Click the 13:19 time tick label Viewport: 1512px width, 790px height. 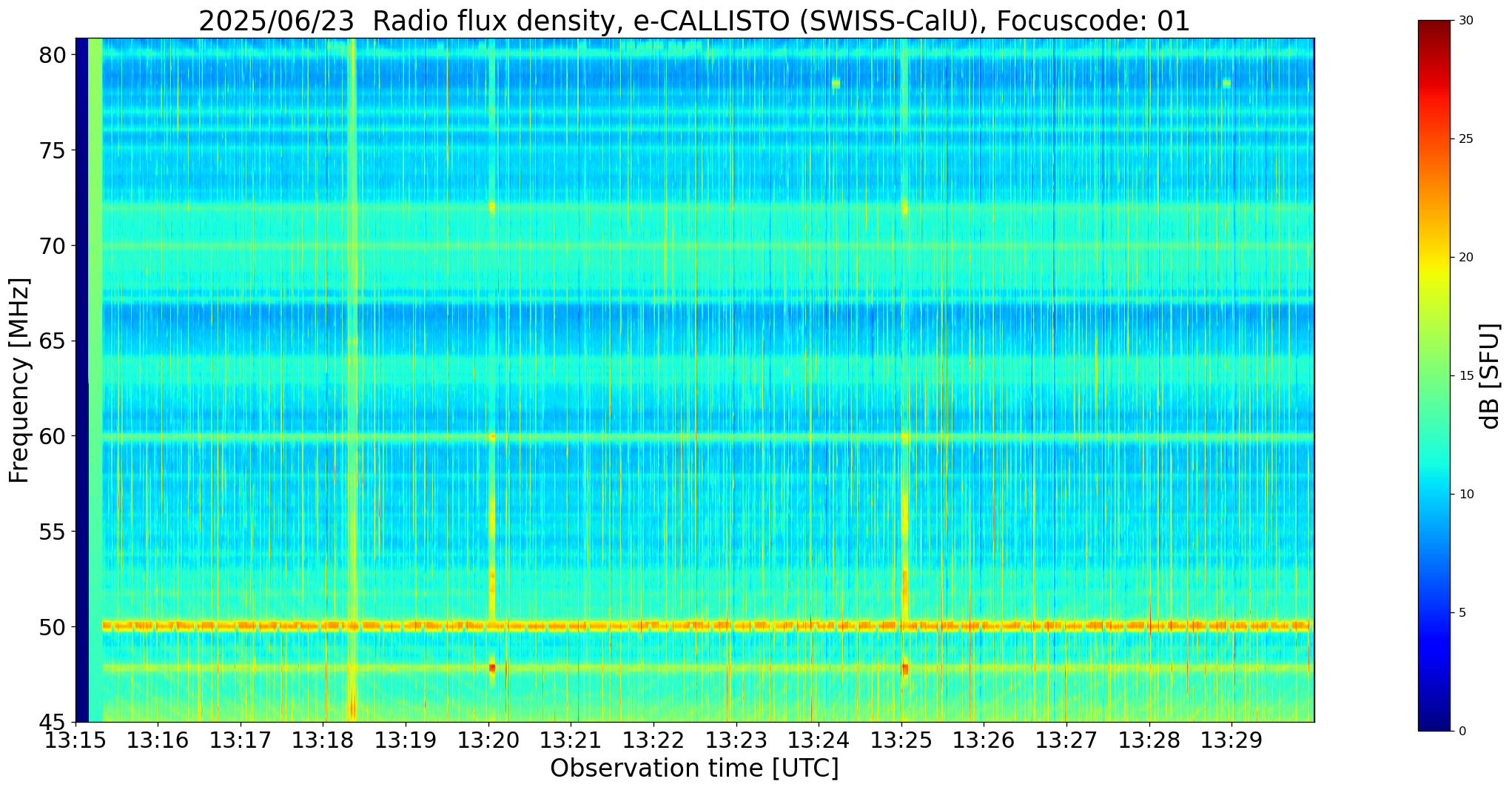point(405,740)
